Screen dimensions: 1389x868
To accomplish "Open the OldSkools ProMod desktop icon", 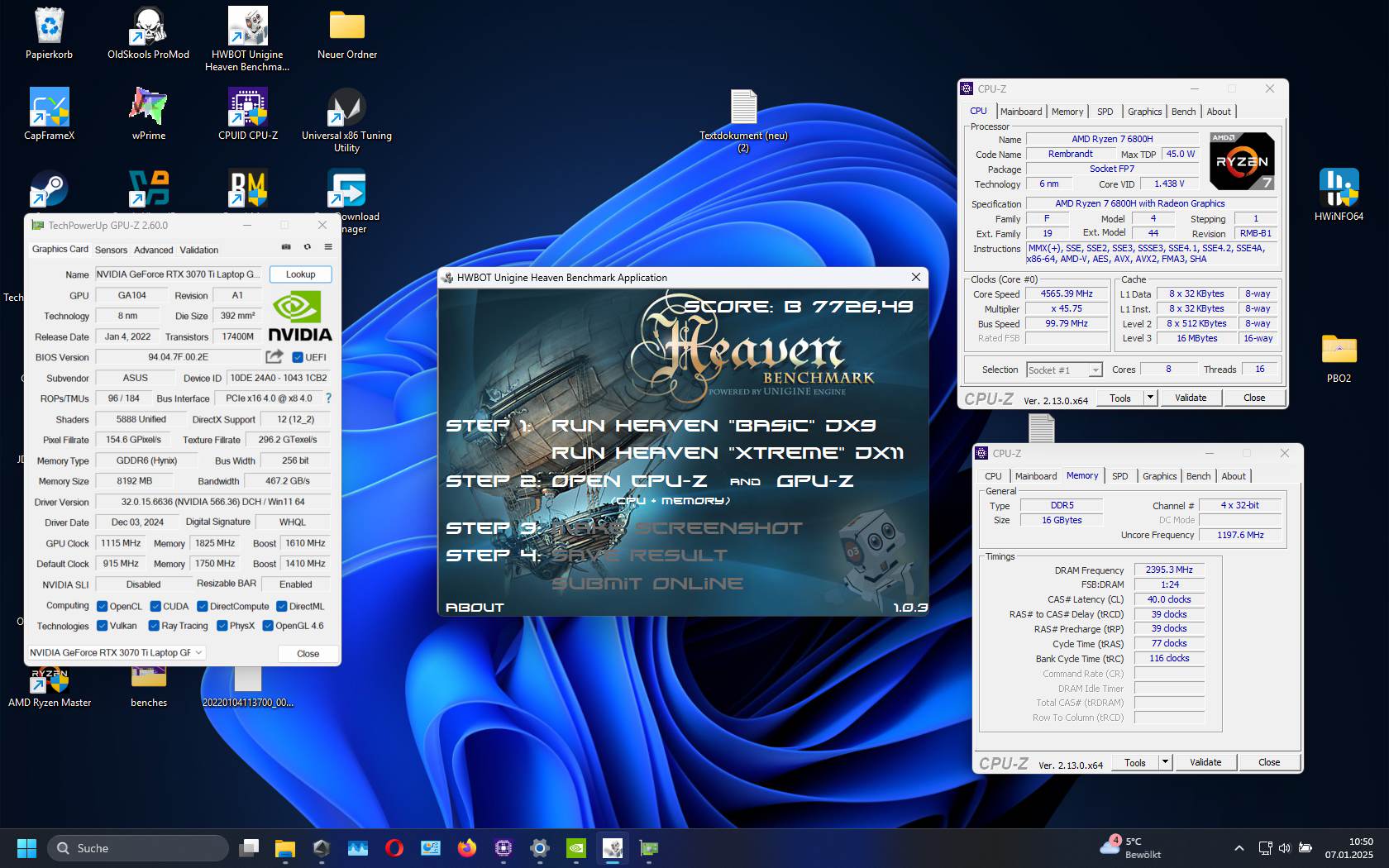I will click(149, 33).
